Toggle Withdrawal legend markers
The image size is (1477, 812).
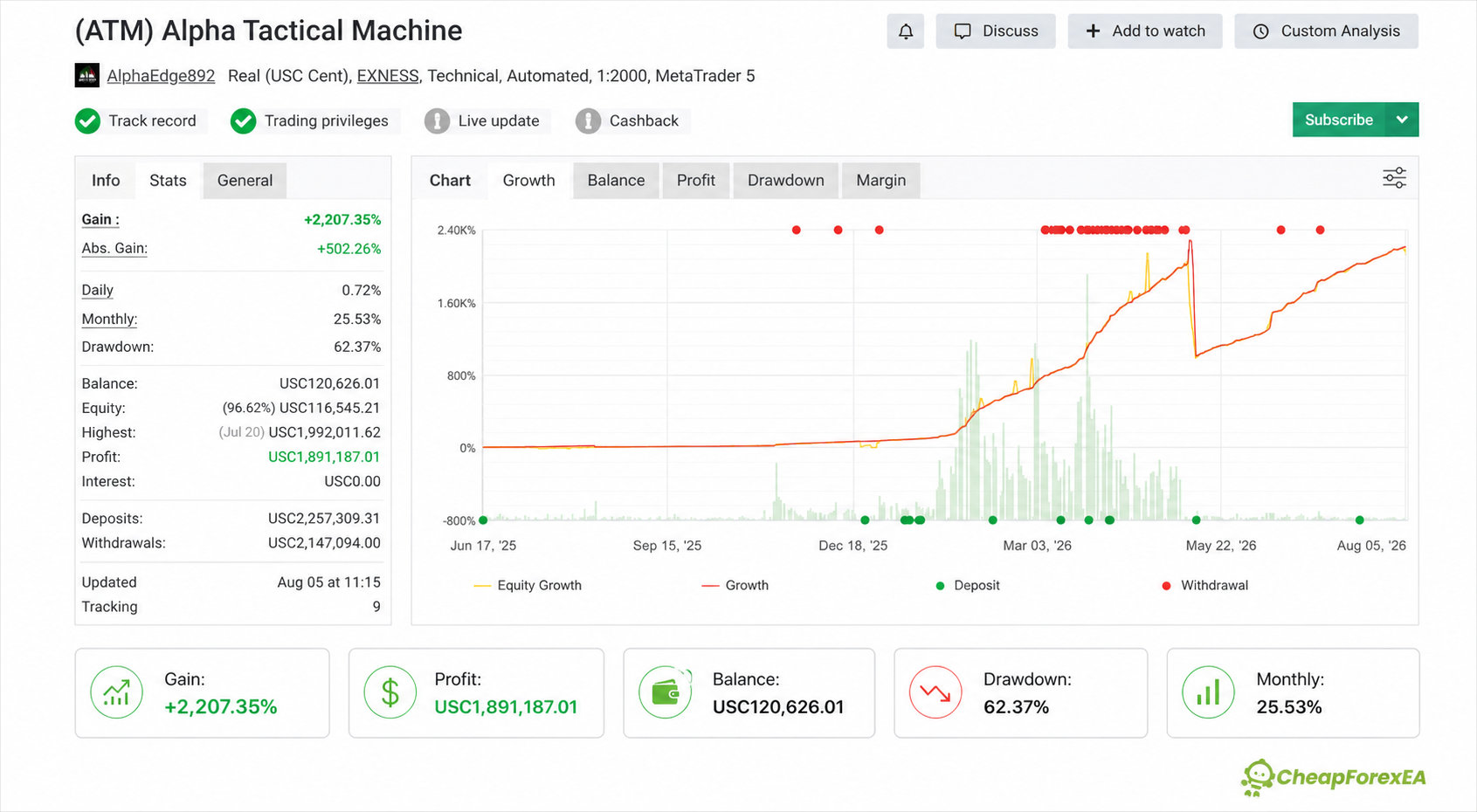point(1205,586)
